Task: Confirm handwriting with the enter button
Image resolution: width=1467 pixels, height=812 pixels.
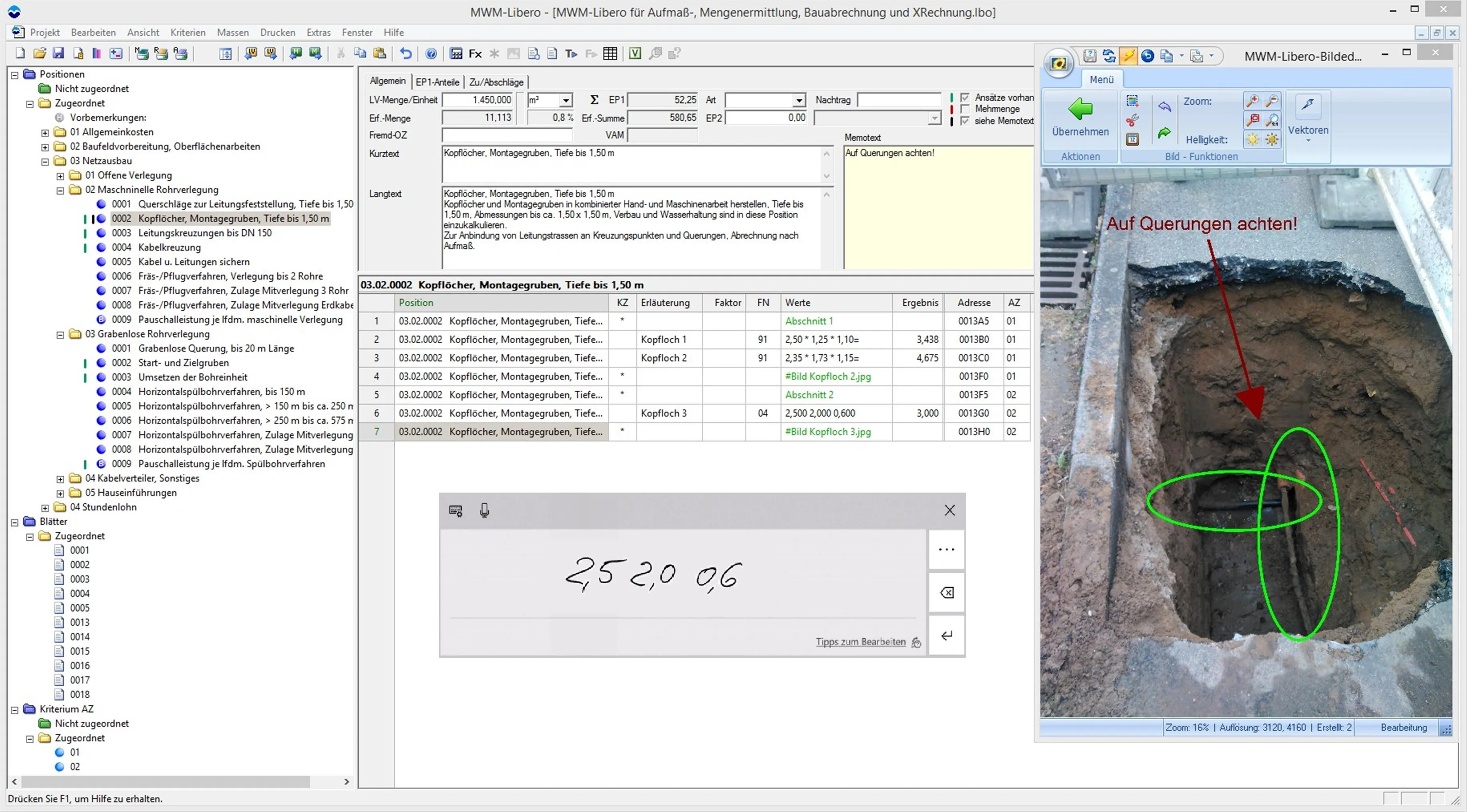Action: pos(946,636)
